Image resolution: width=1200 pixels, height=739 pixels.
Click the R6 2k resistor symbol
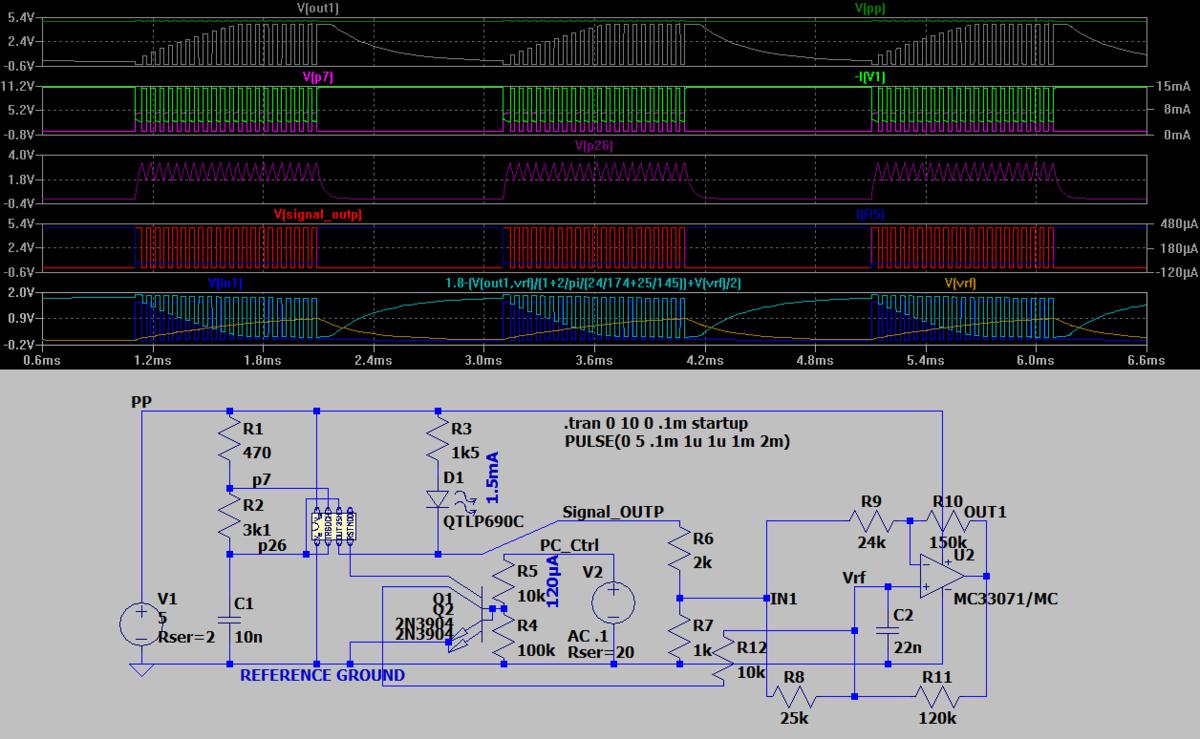(679, 552)
